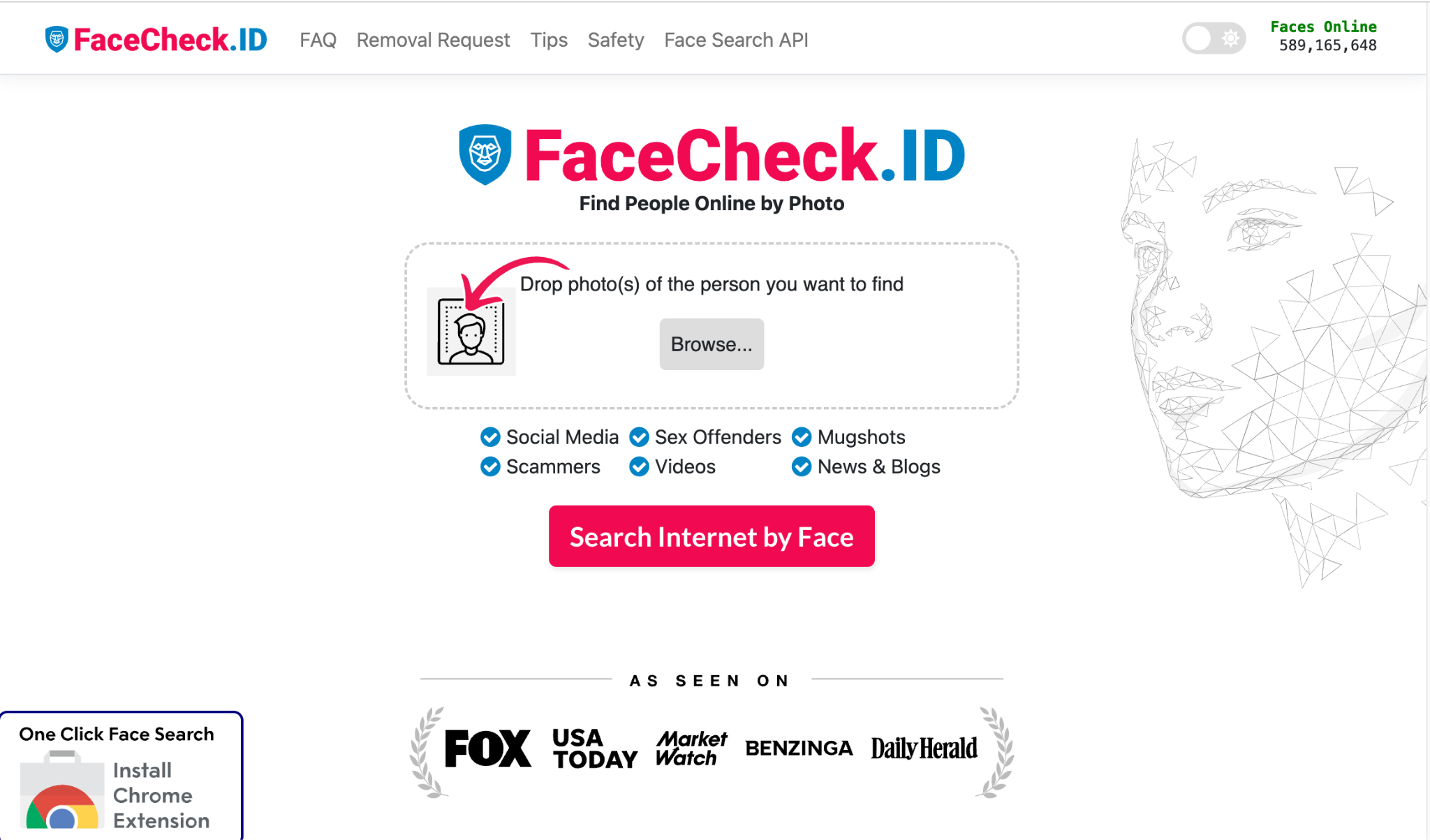Toggle the Social Media checkmark
The image size is (1430, 840).
coord(490,437)
